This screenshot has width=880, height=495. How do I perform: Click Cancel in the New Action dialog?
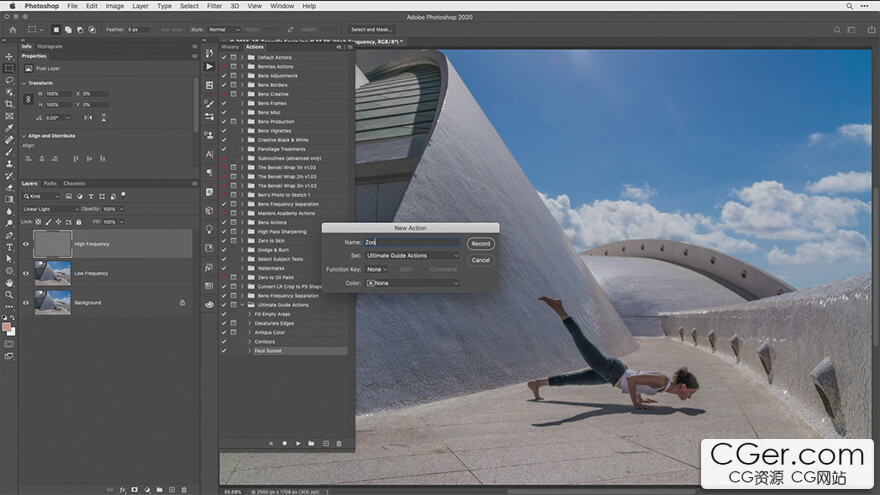click(x=481, y=260)
